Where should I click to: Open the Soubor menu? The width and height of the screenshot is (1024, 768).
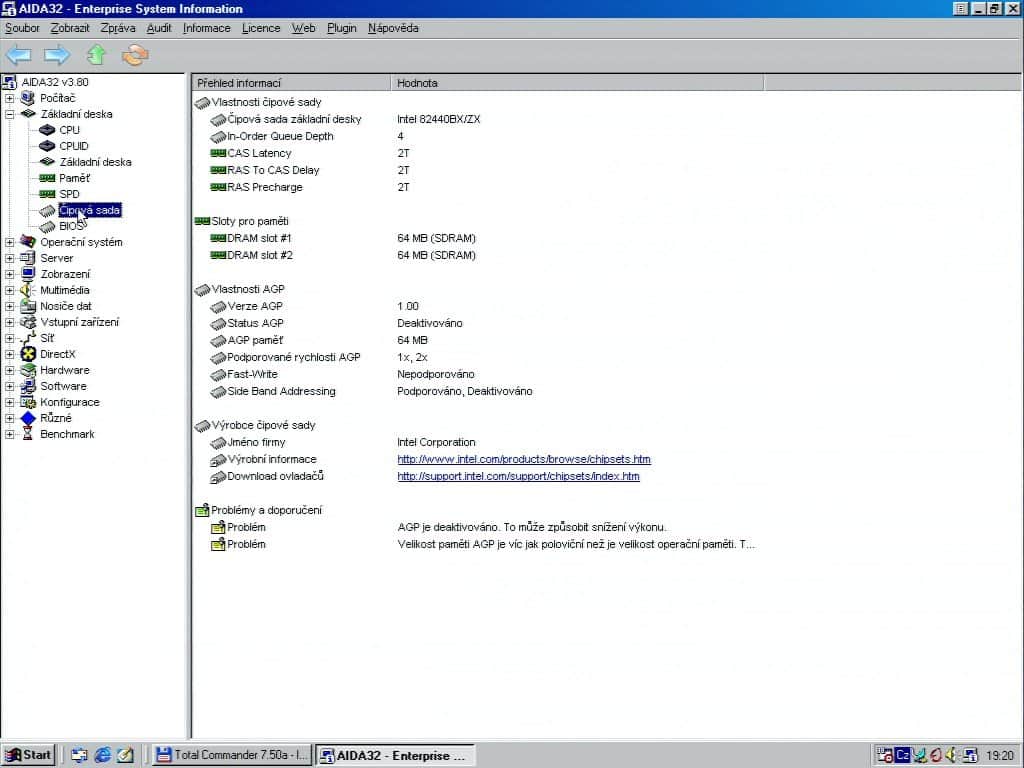(x=22, y=28)
